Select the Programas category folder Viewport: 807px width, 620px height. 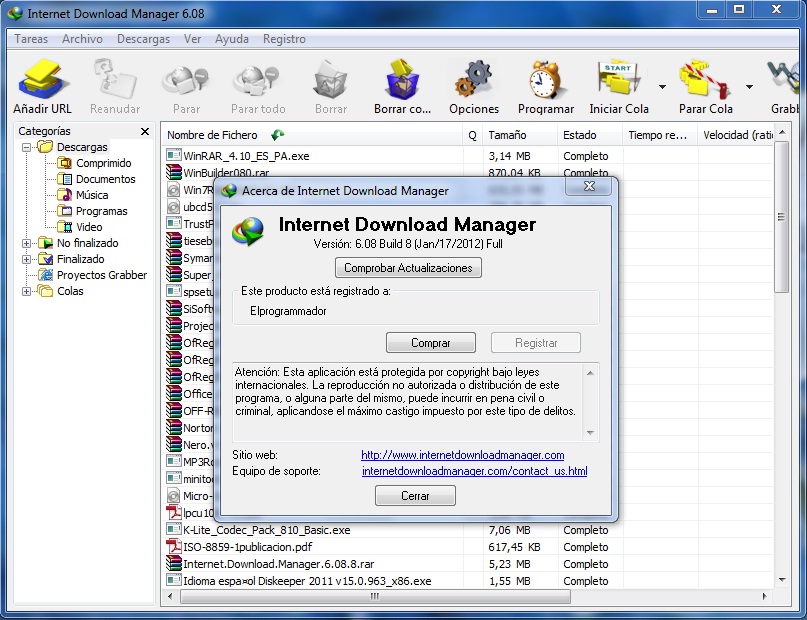[92, 211]
